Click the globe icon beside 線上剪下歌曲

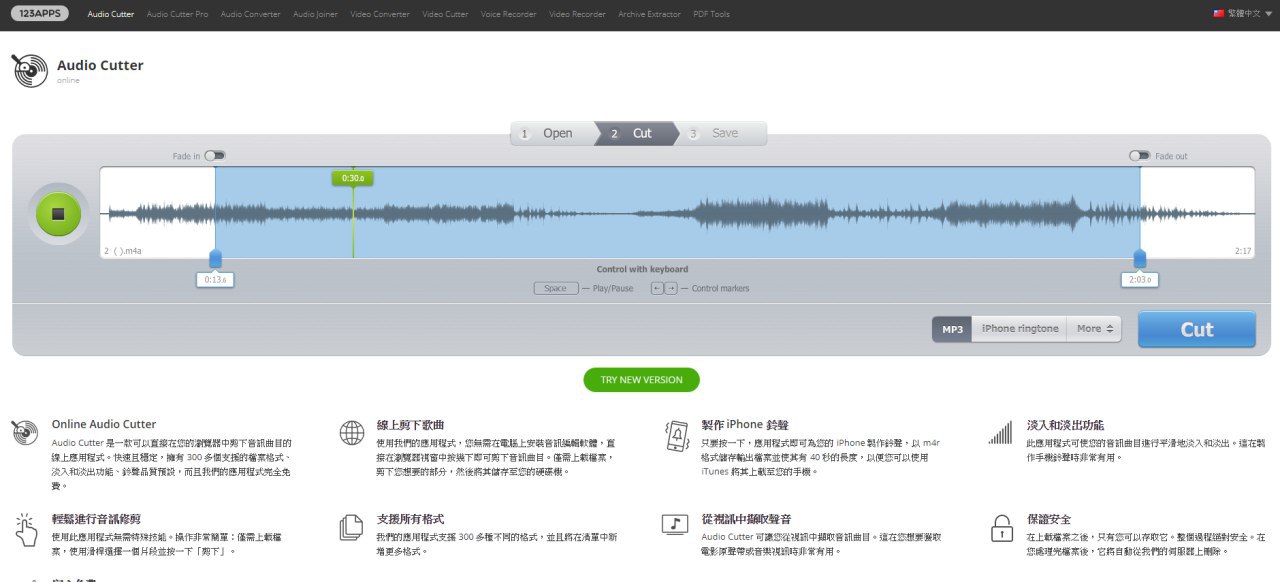pyautogui.click(x=352, y=433)
